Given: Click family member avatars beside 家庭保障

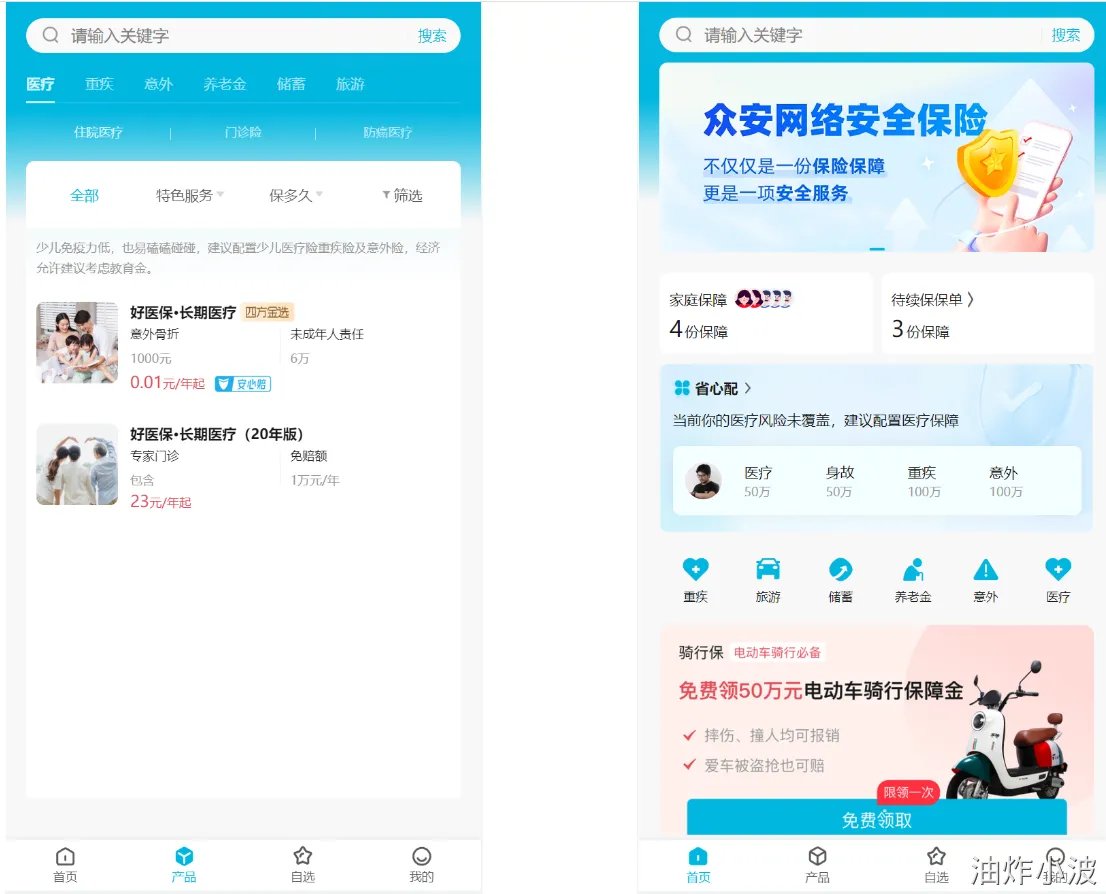Looking at the screenshot, I should point(763,299).
